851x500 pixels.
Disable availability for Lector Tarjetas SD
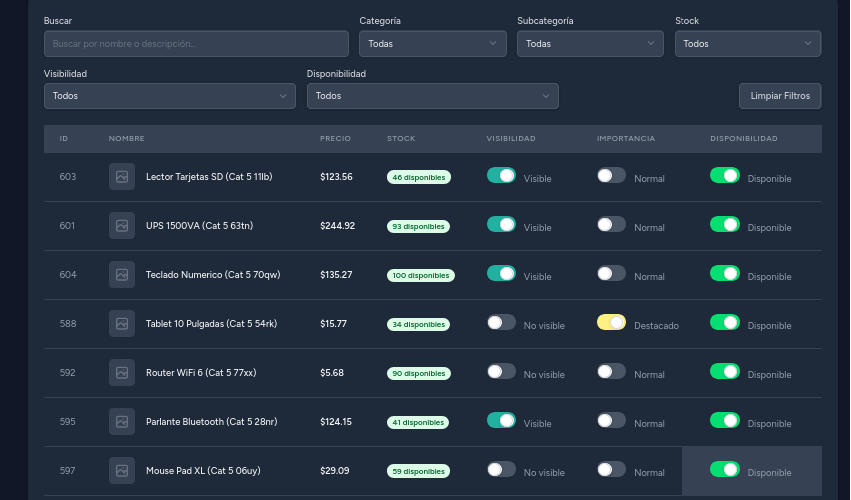click(725, 175)
